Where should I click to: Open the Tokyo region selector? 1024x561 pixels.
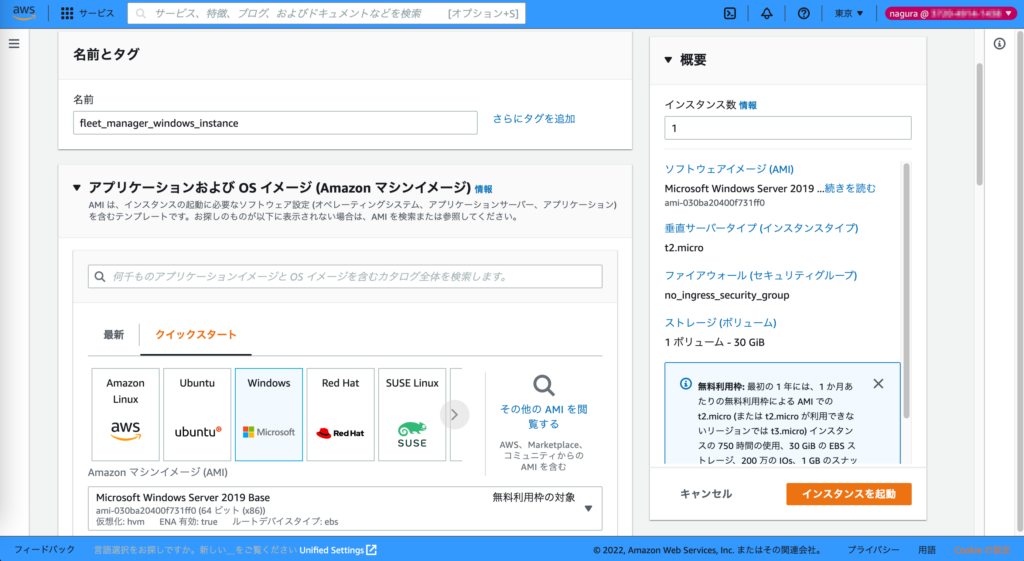click(x=848, y=13)
